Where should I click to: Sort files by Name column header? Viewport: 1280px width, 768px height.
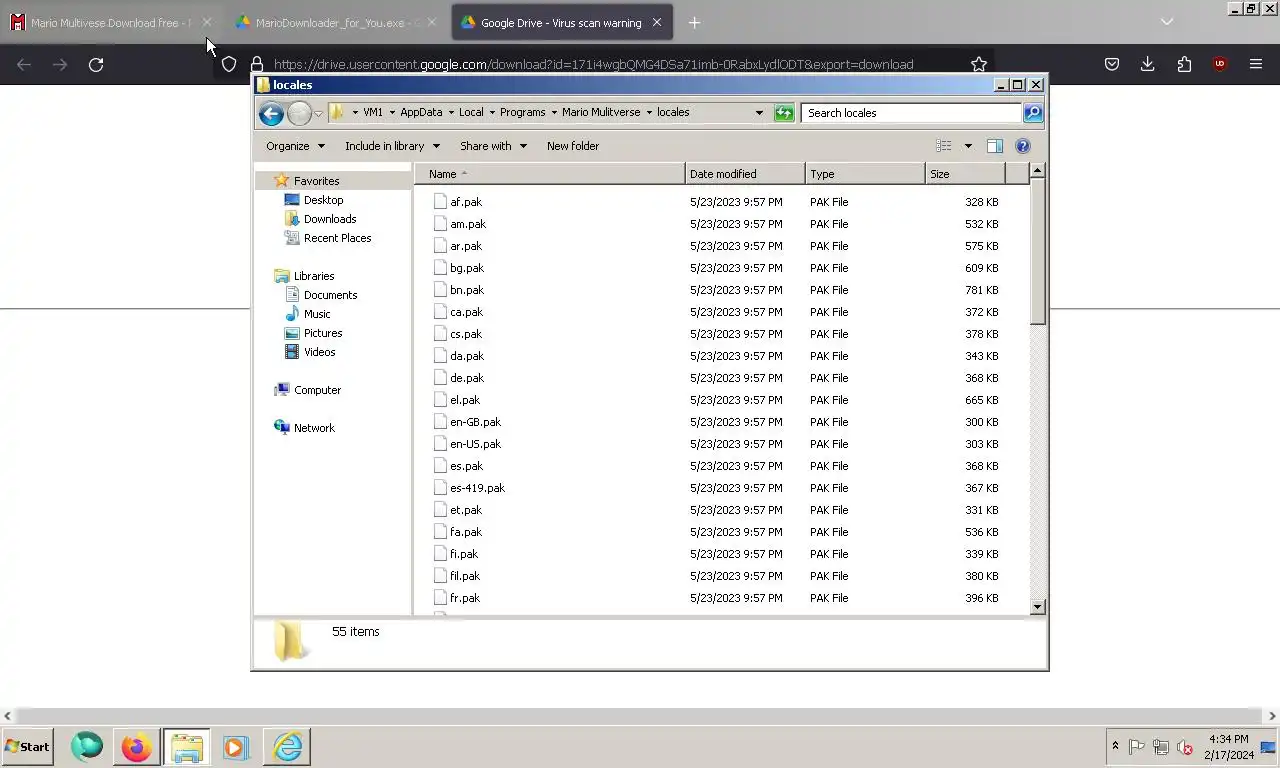pyautogui.click(x=550, y=174)
